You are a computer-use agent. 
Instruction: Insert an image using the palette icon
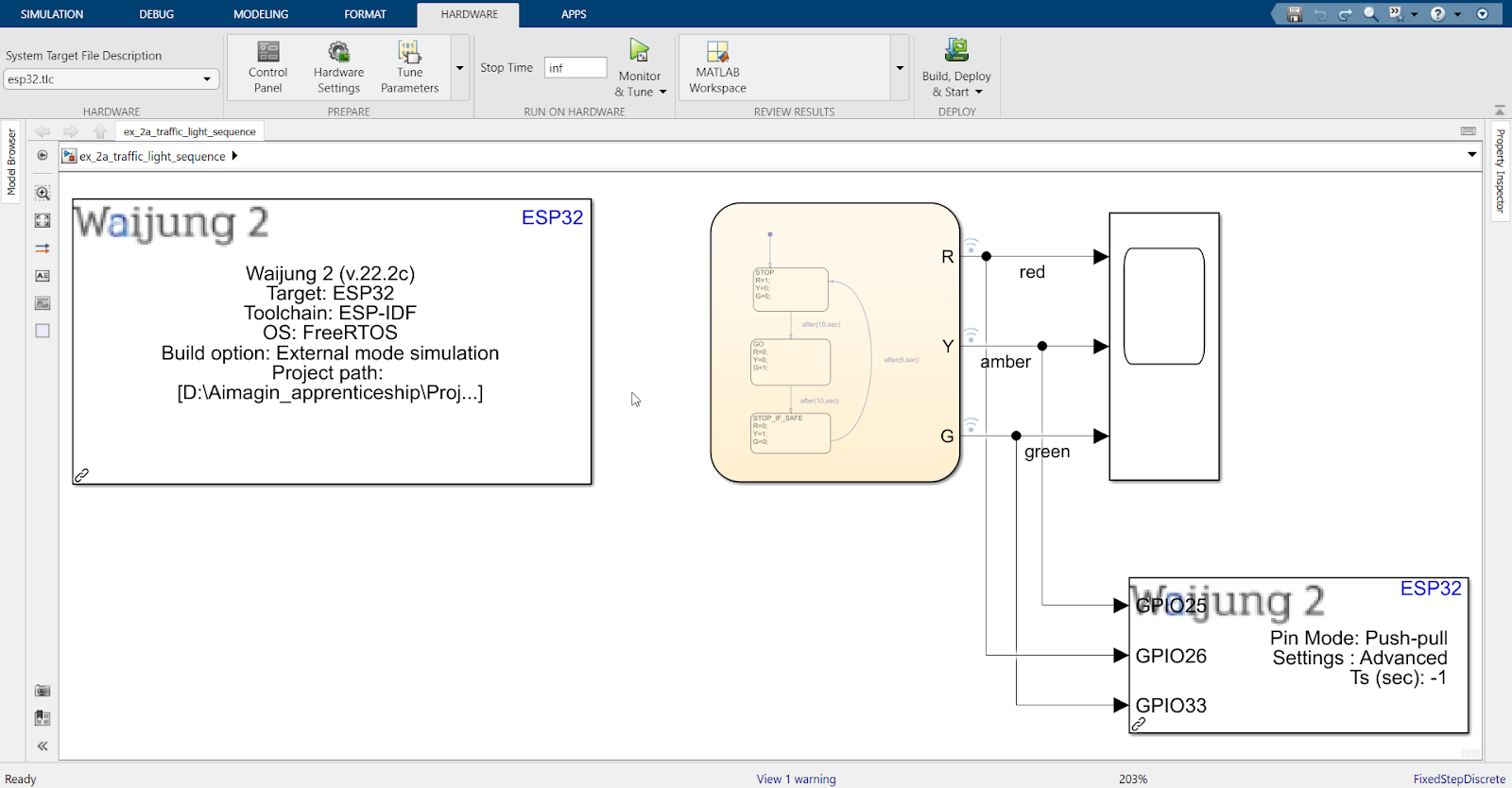coord(43,303)
